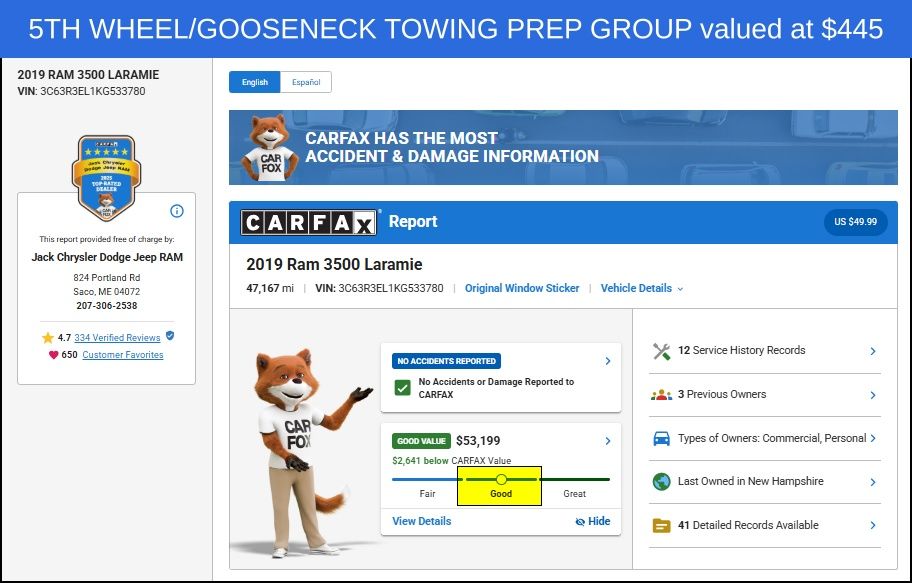Click the GOOD VALUE green badge
The height and width of the screenshot is (583, 912).
(x=421, y=441)
